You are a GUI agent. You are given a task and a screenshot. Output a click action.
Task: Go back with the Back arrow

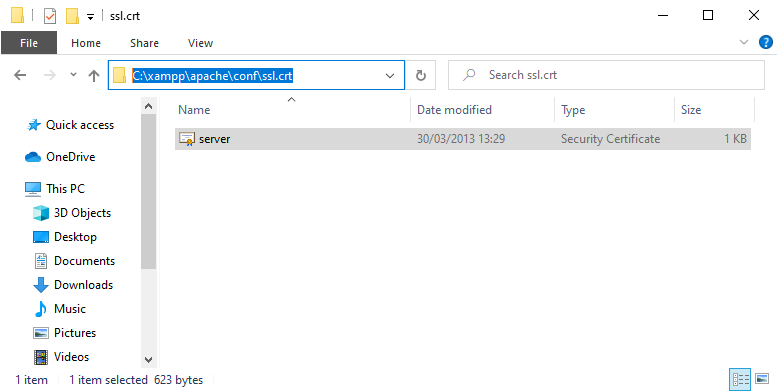[x=20, y=75]
